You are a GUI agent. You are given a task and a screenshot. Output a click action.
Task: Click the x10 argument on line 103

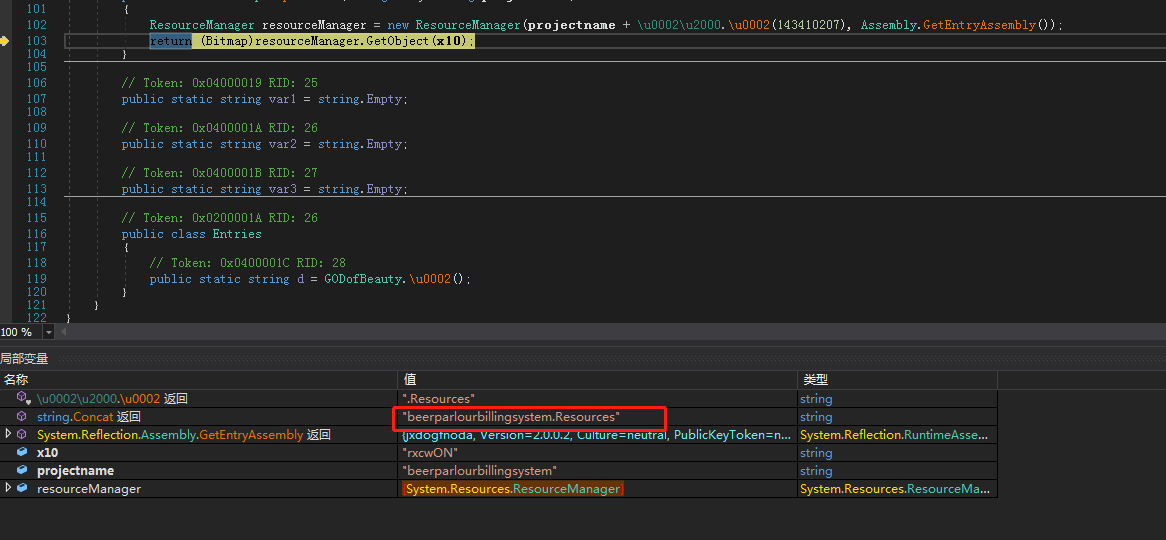(448, 41)
